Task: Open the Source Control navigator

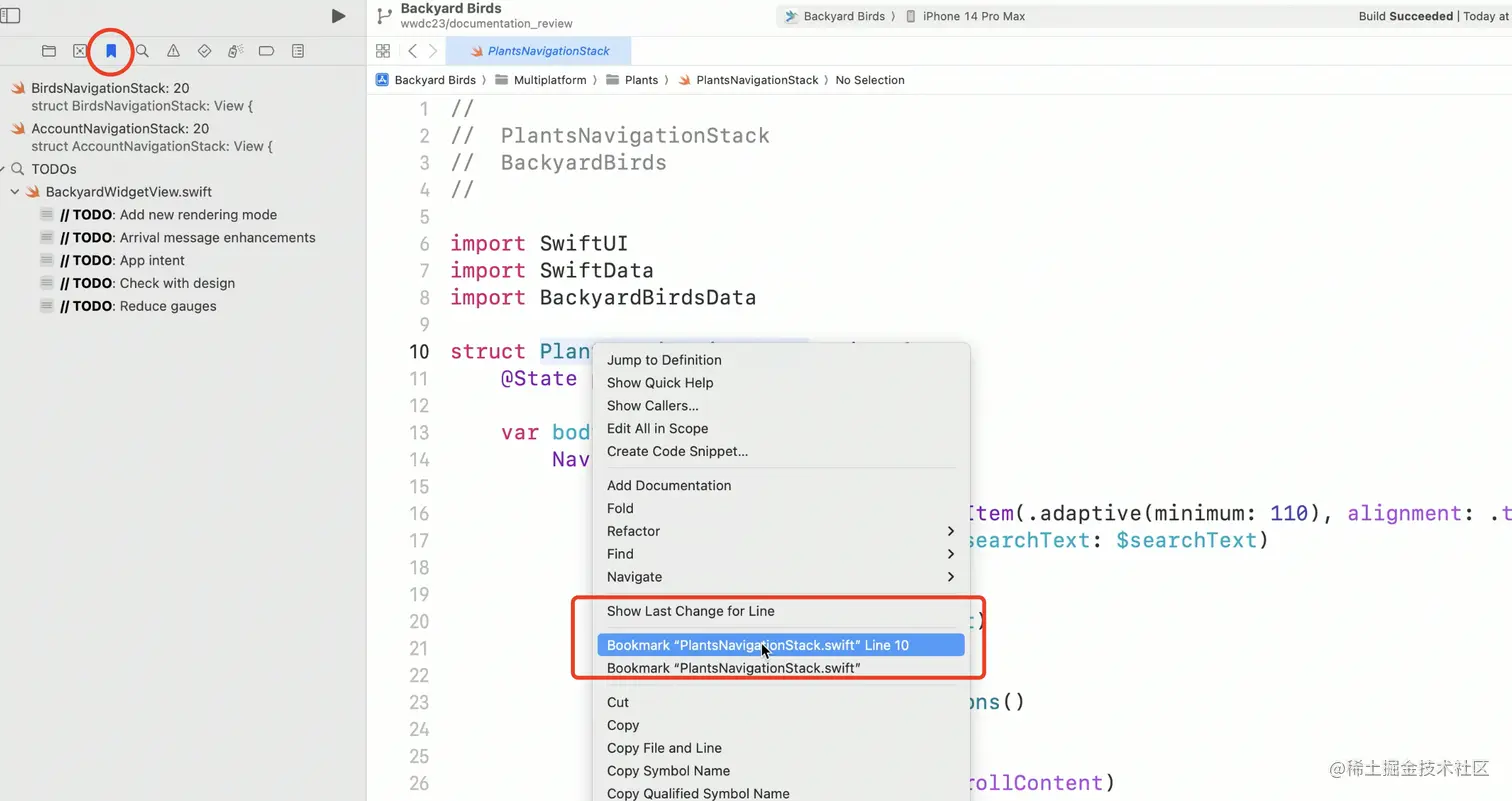Action: pyautogui.click(x=80, y=51)
